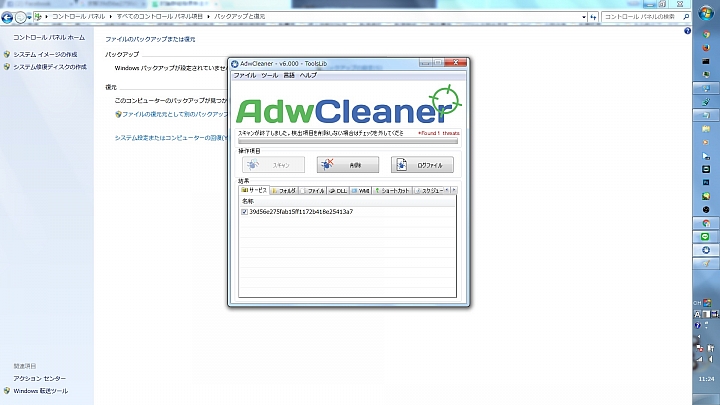Switch to the フォルダ results tab
Viewport: 720px width, 405px height.
click(x=284, y=191)
